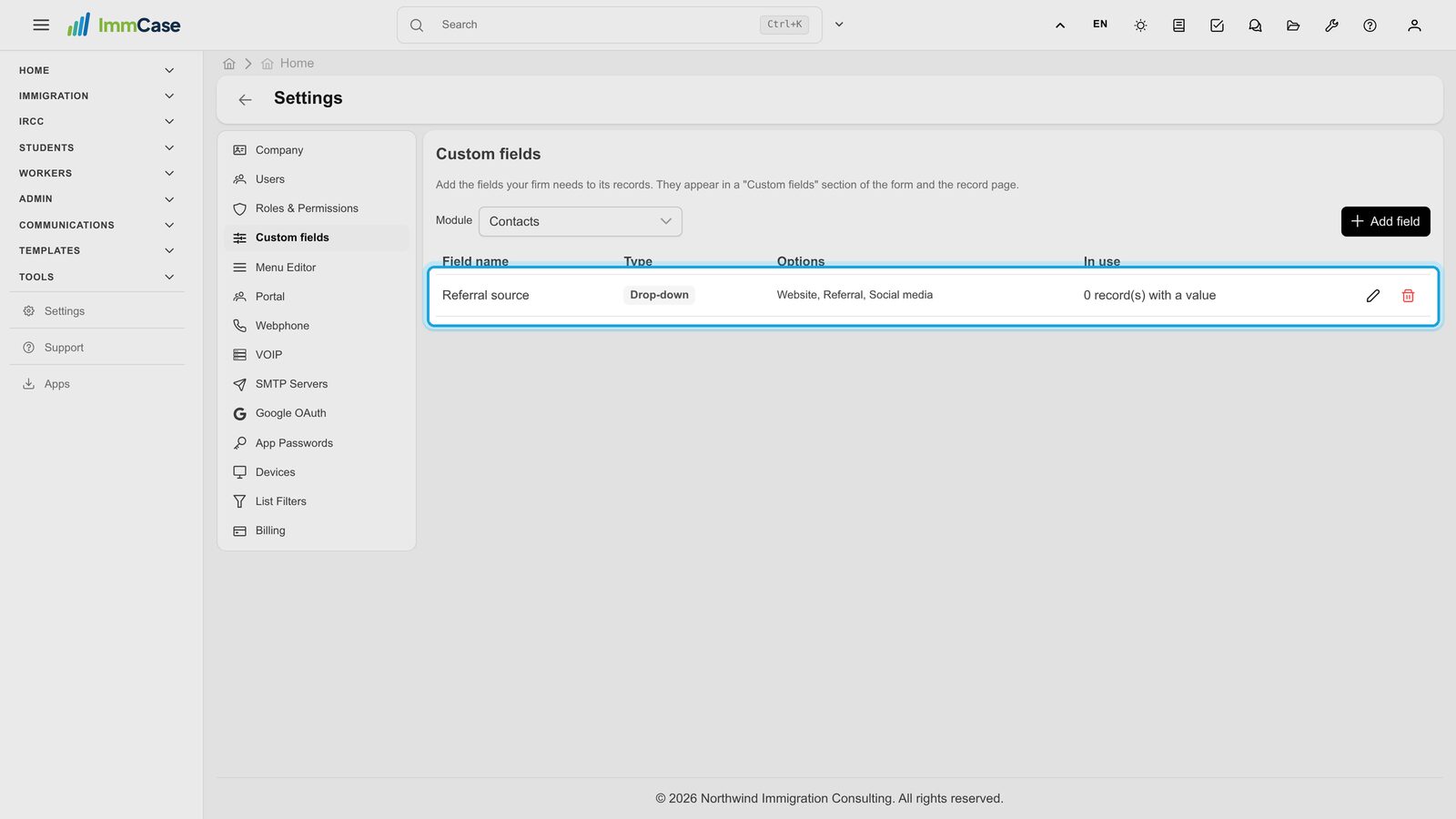Select Company in settings menu
Image resolution: width=1456 pixels, height=819 pixels.
tap(317, 150)
